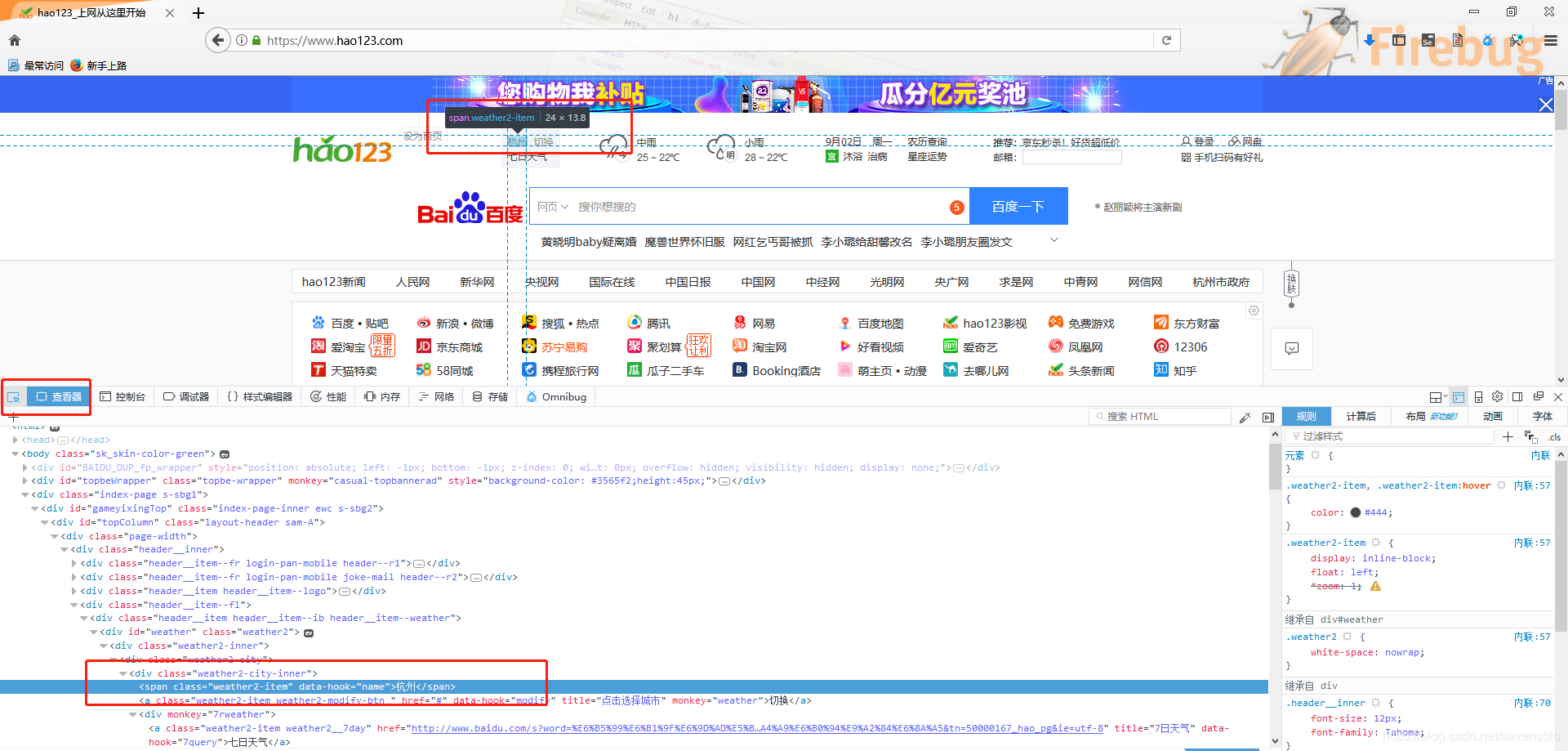Viewport: 1568px width, 751px height.
Task: Click the 切换 city switch link
Action: click(x=543, y=141)
